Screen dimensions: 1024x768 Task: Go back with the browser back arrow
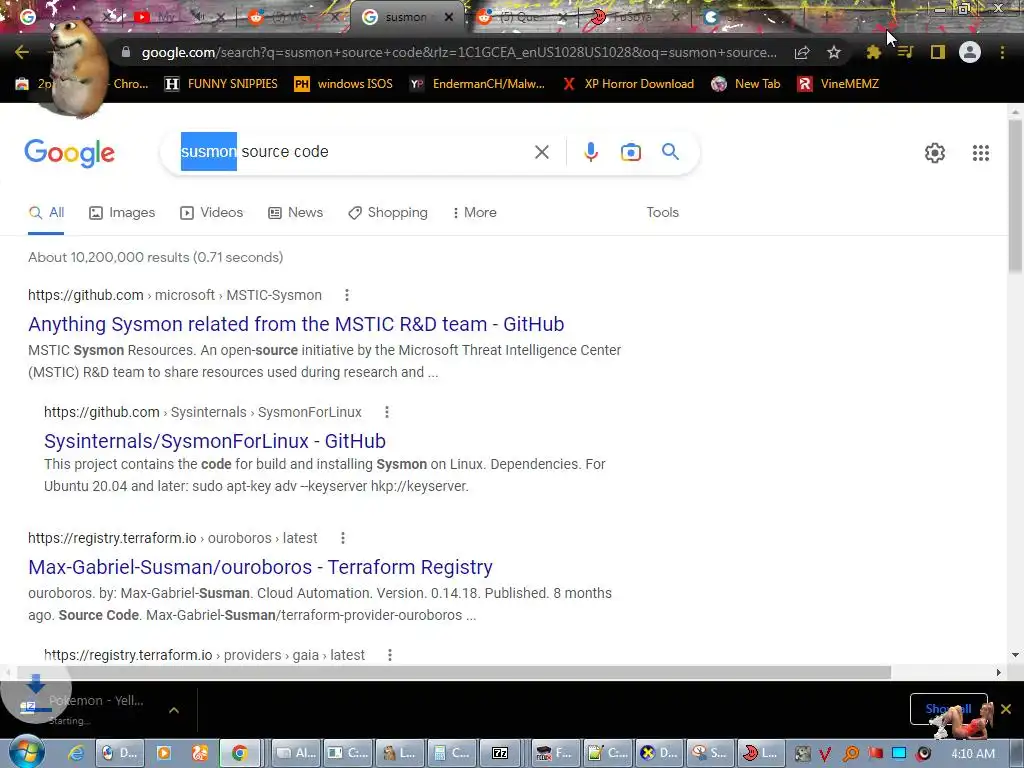22,52
